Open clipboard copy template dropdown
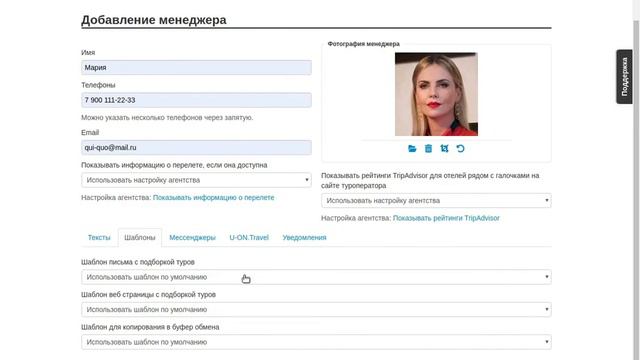This screenshot has width=640, height=360. 316,342
